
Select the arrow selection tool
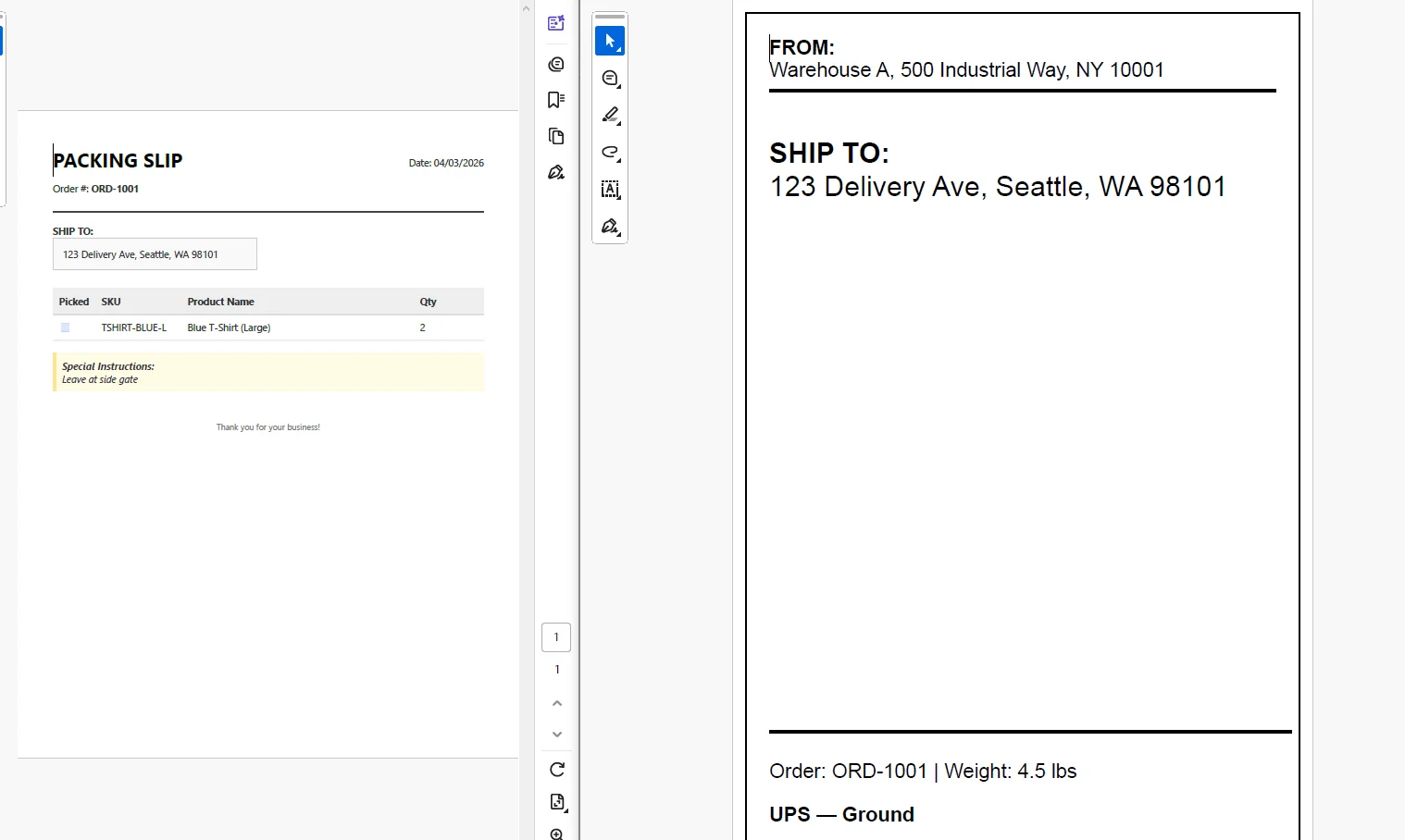point(610,41)
